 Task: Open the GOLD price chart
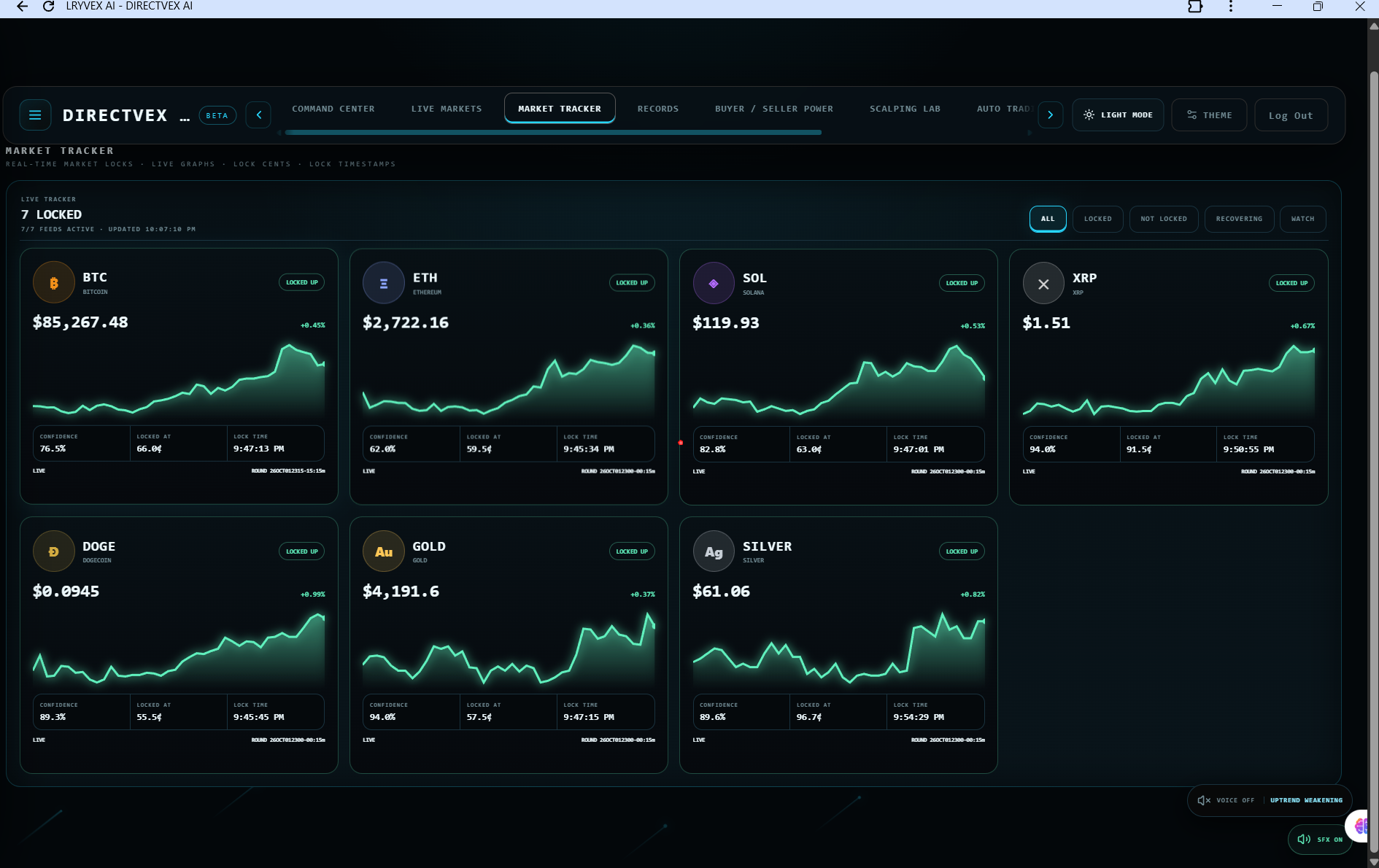[x=509, y=648]
